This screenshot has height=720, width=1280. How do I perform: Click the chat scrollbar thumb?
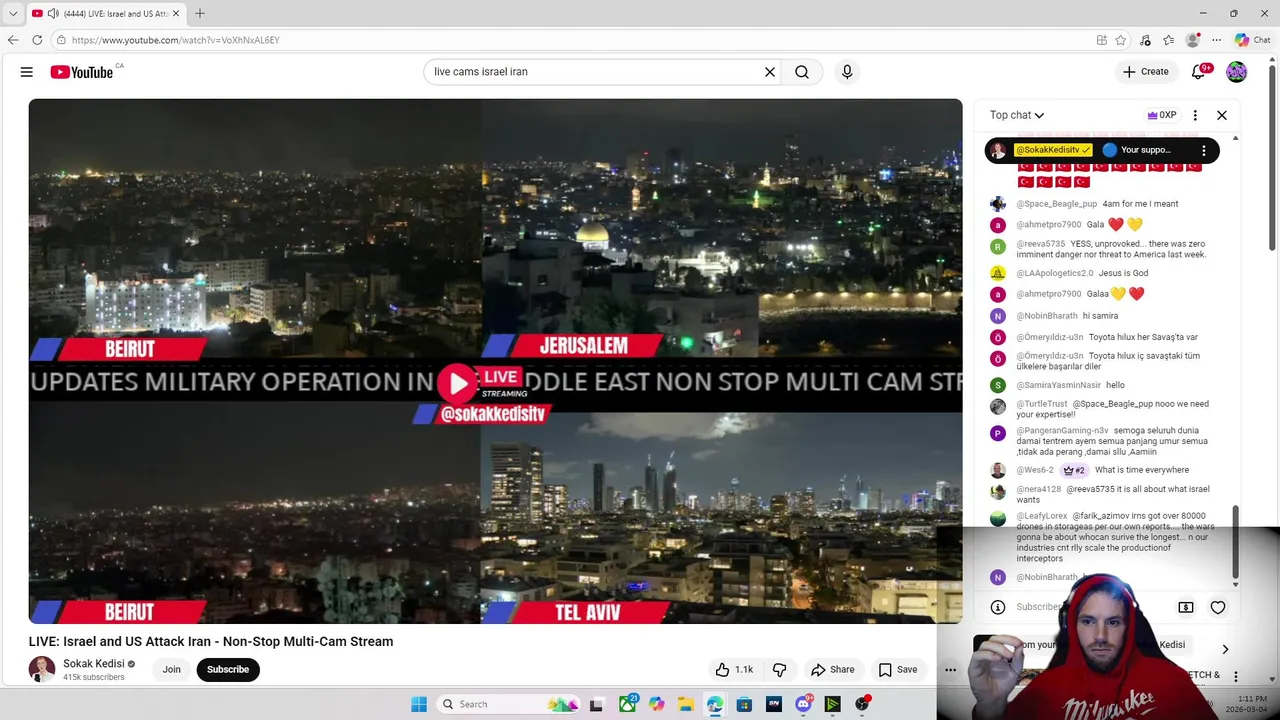[1236, 540]
